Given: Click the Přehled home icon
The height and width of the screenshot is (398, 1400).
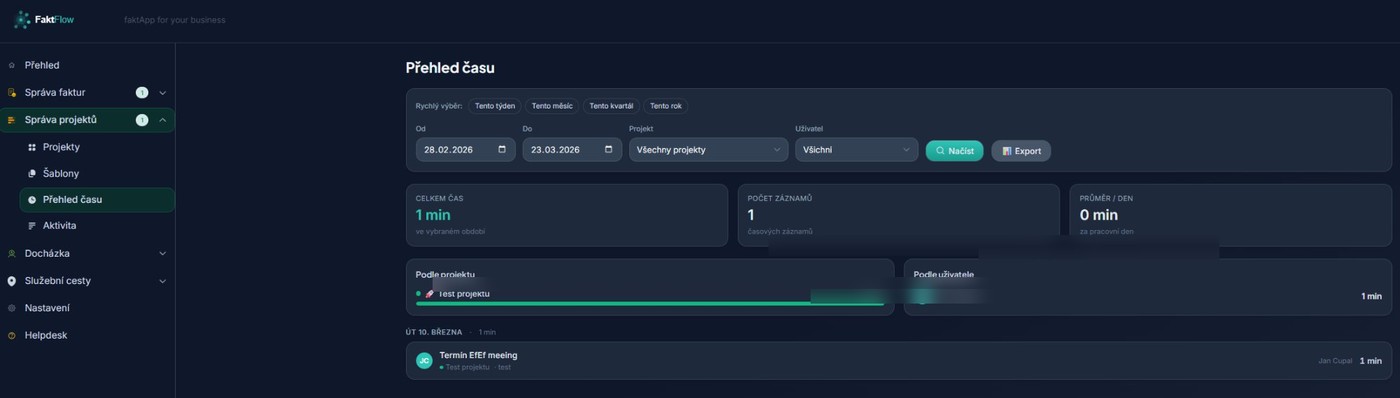Looking at the screenshot, I should [x=12, y=65].
